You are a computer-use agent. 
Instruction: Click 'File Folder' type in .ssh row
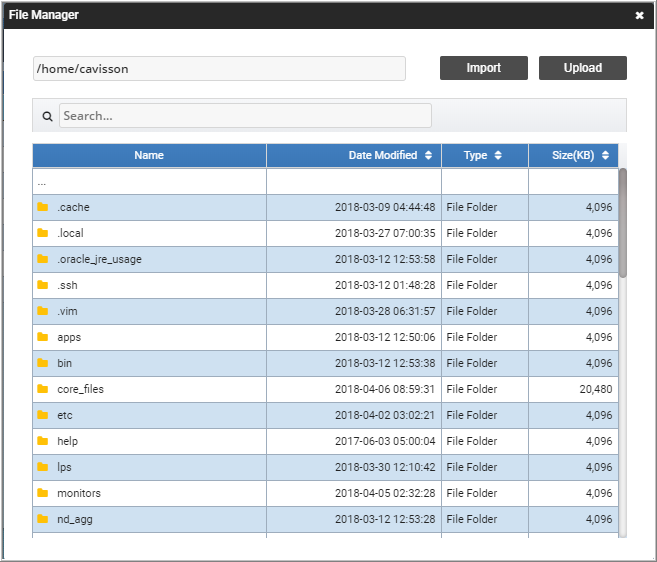tap(472, 285)
